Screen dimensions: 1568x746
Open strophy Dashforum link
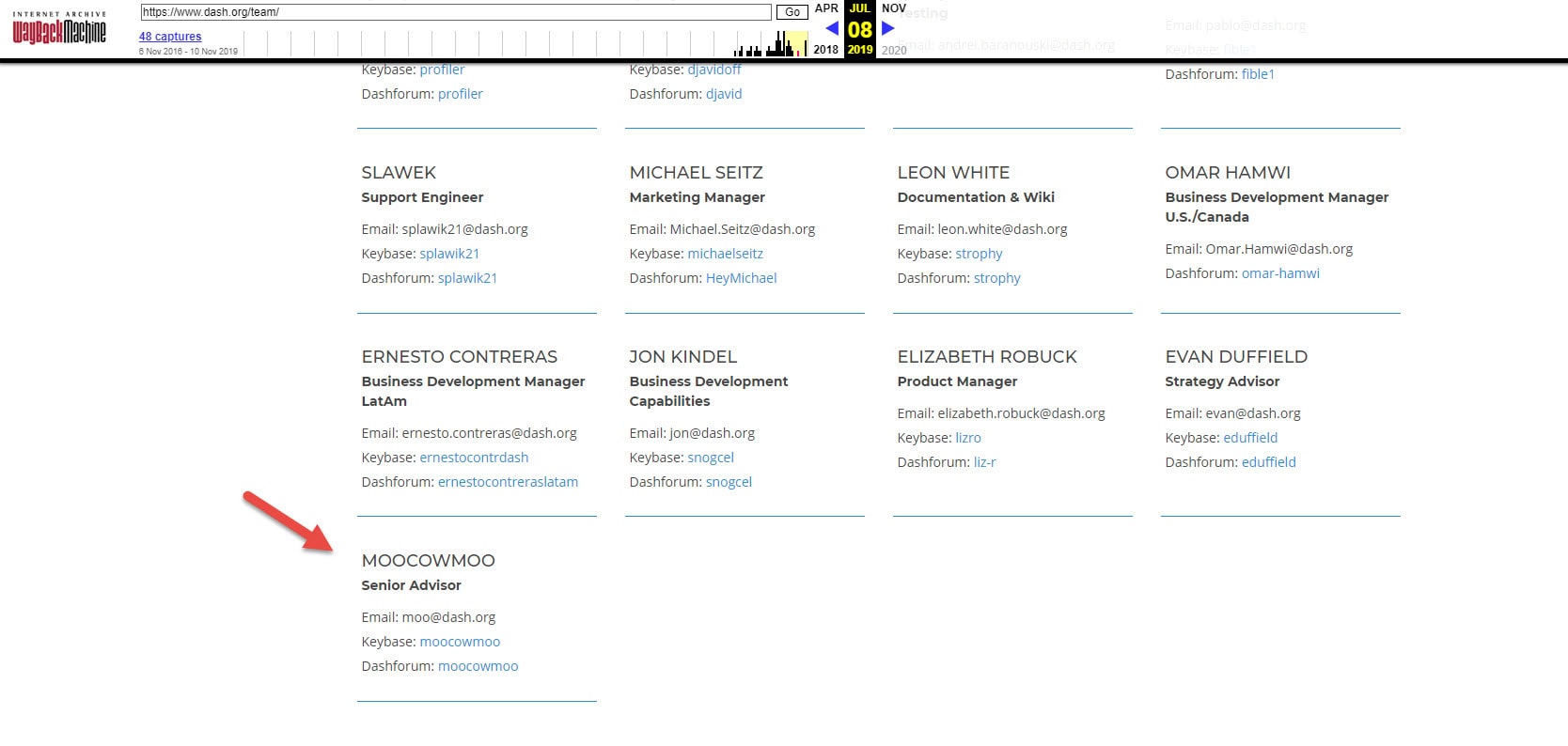(997, 278)
